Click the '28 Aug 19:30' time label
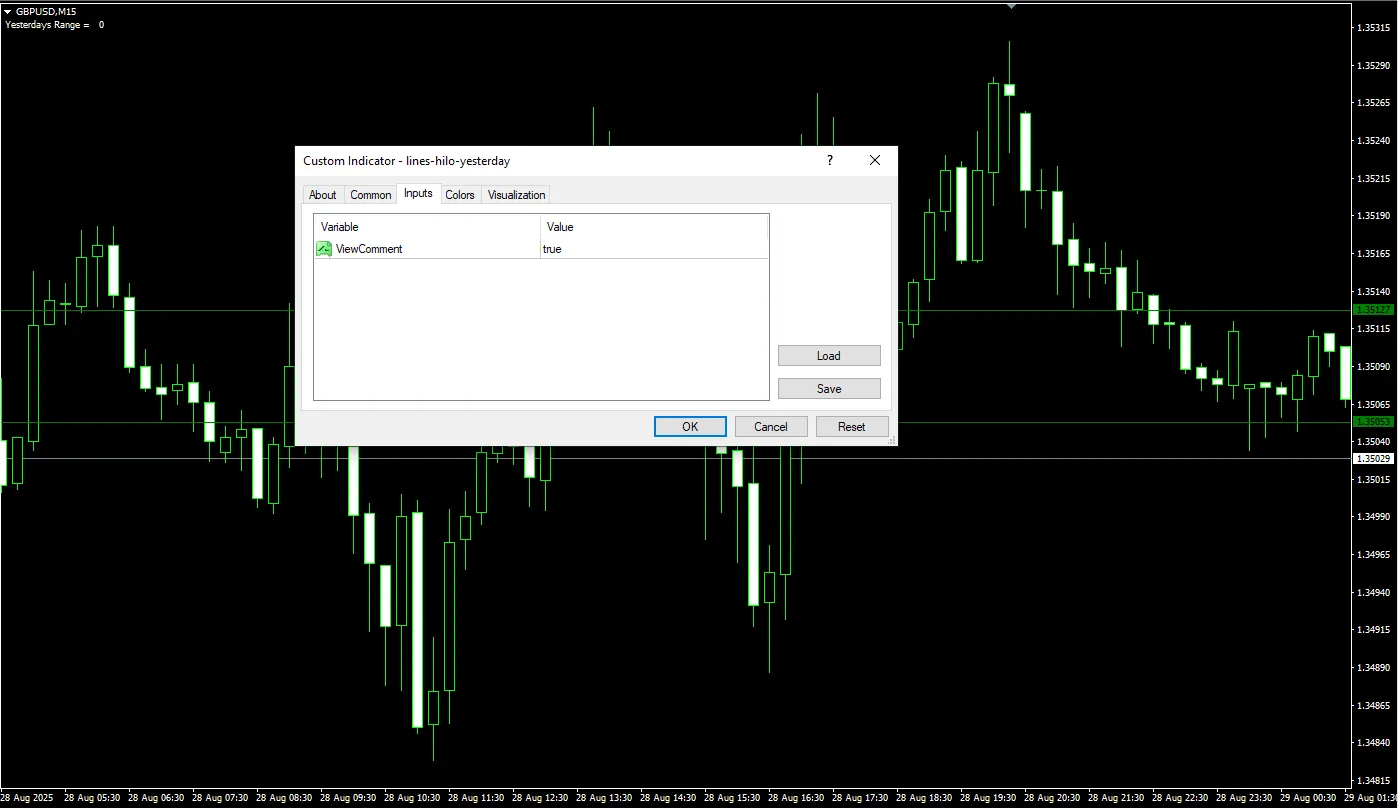 tap(989, 798)
